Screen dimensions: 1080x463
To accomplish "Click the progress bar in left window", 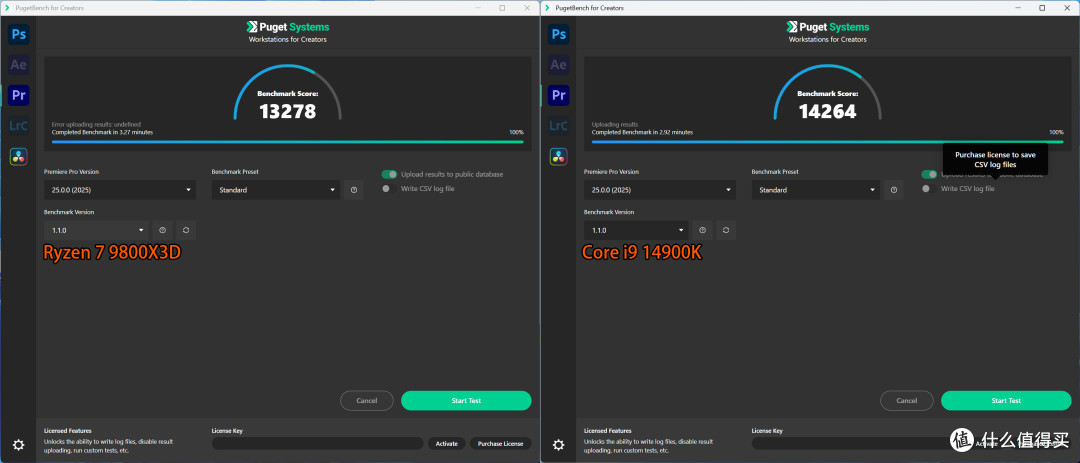I will [x=287, y=142].
